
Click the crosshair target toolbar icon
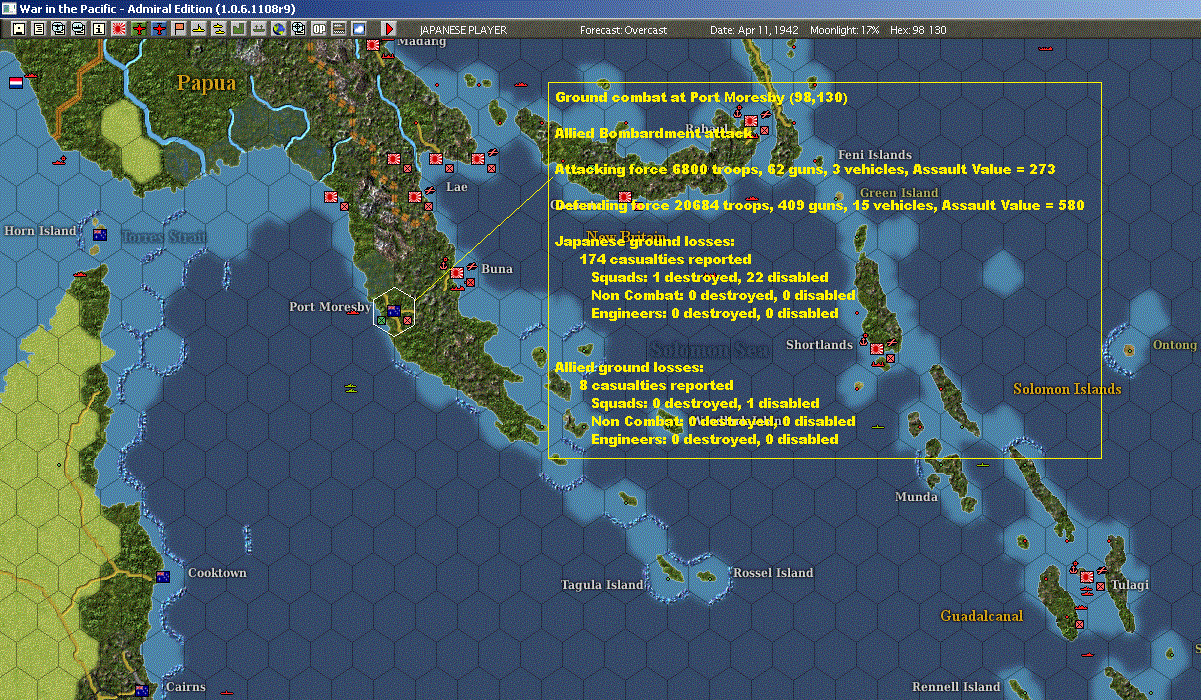click(298, 29)
